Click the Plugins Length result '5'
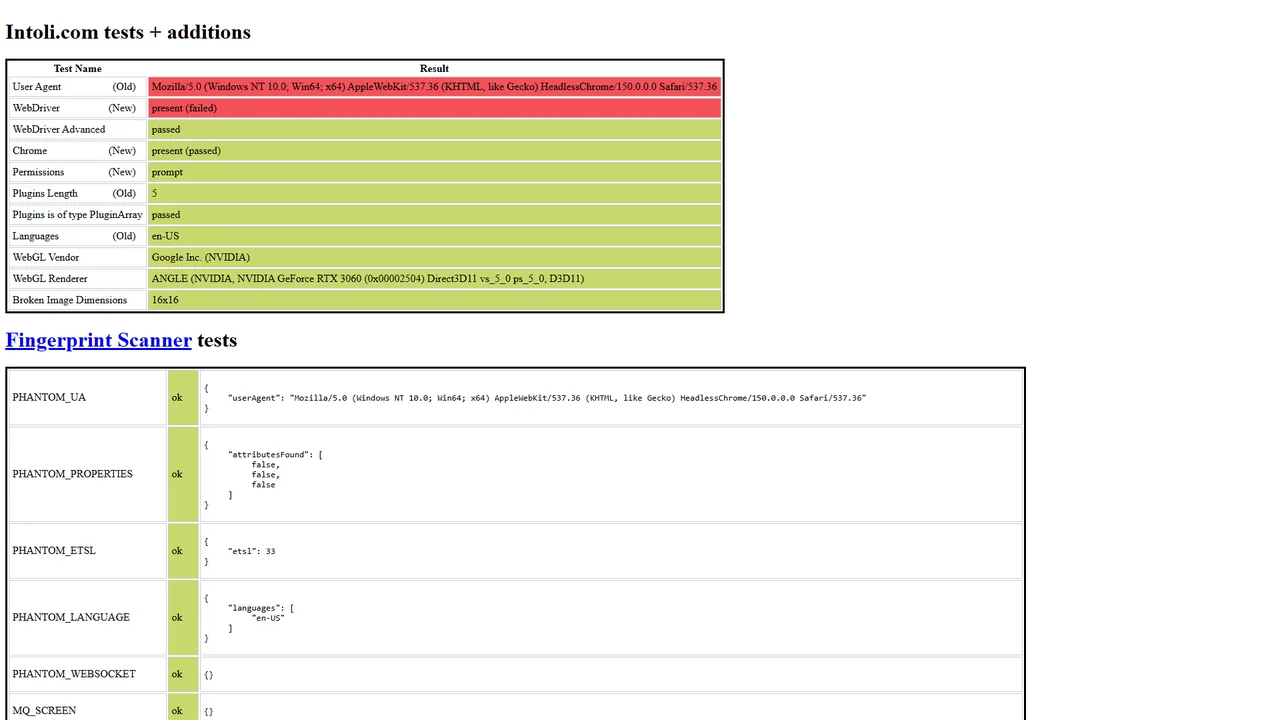This screenshot has width=1280, height=720. pos(434,193)
